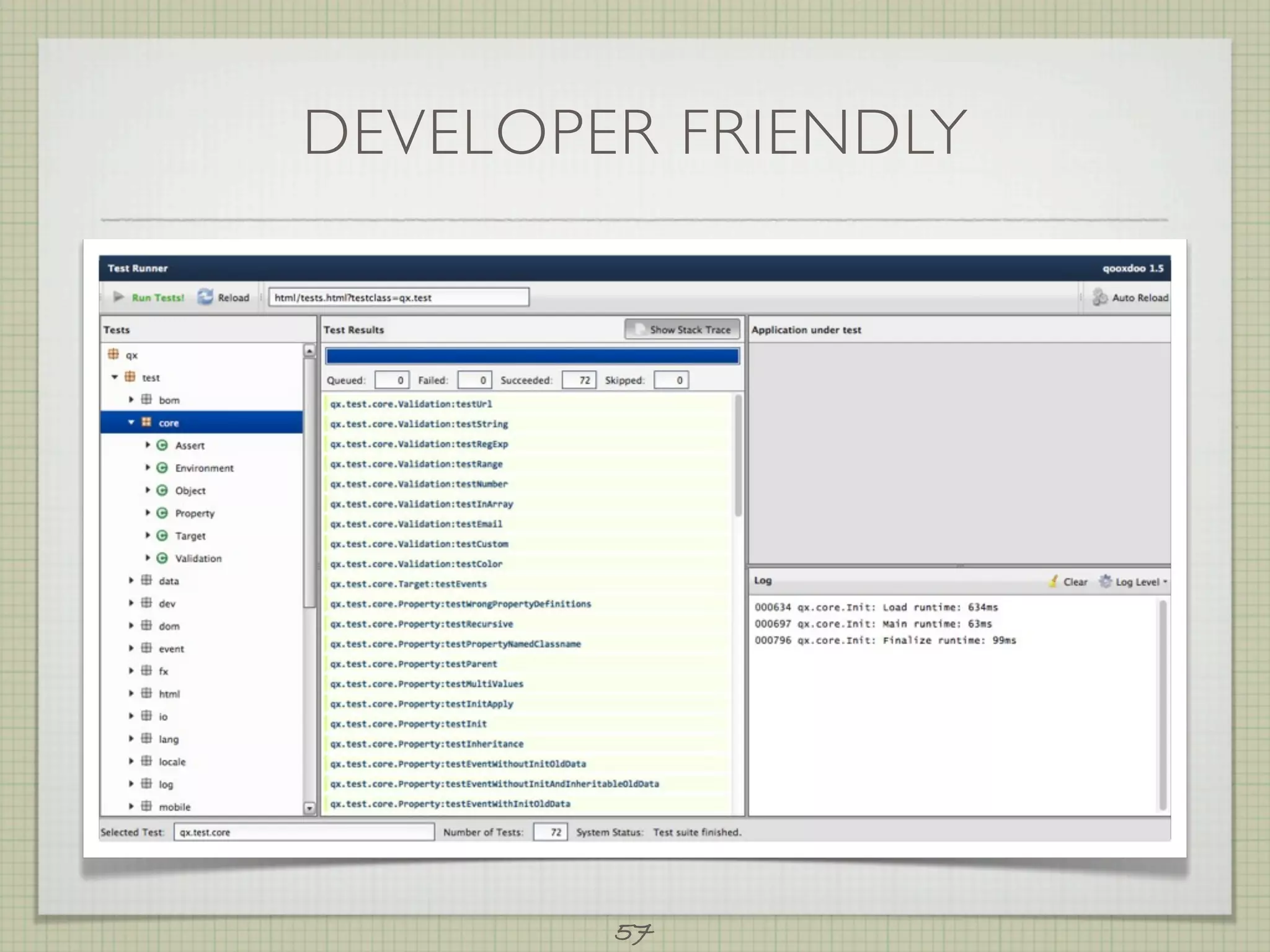
Task: Click the test URL input field
Action: tap(399, 297)
